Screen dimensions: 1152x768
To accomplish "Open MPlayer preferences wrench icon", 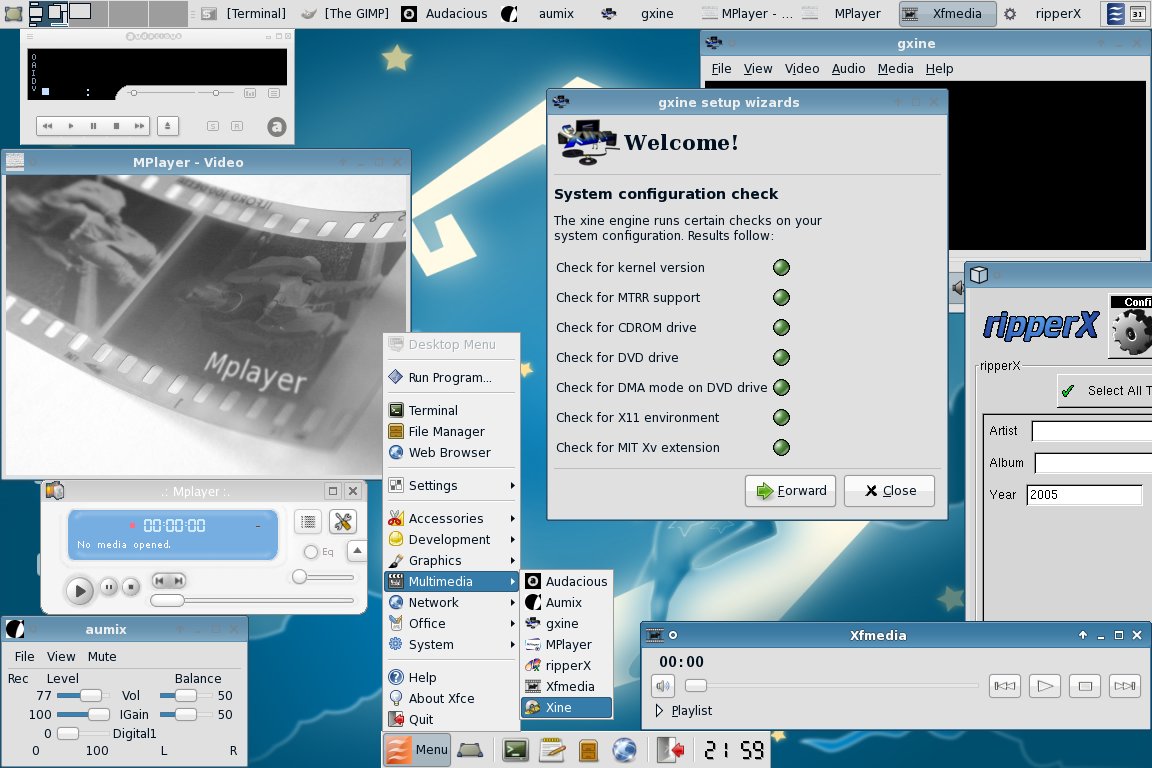I will (342, 522).
